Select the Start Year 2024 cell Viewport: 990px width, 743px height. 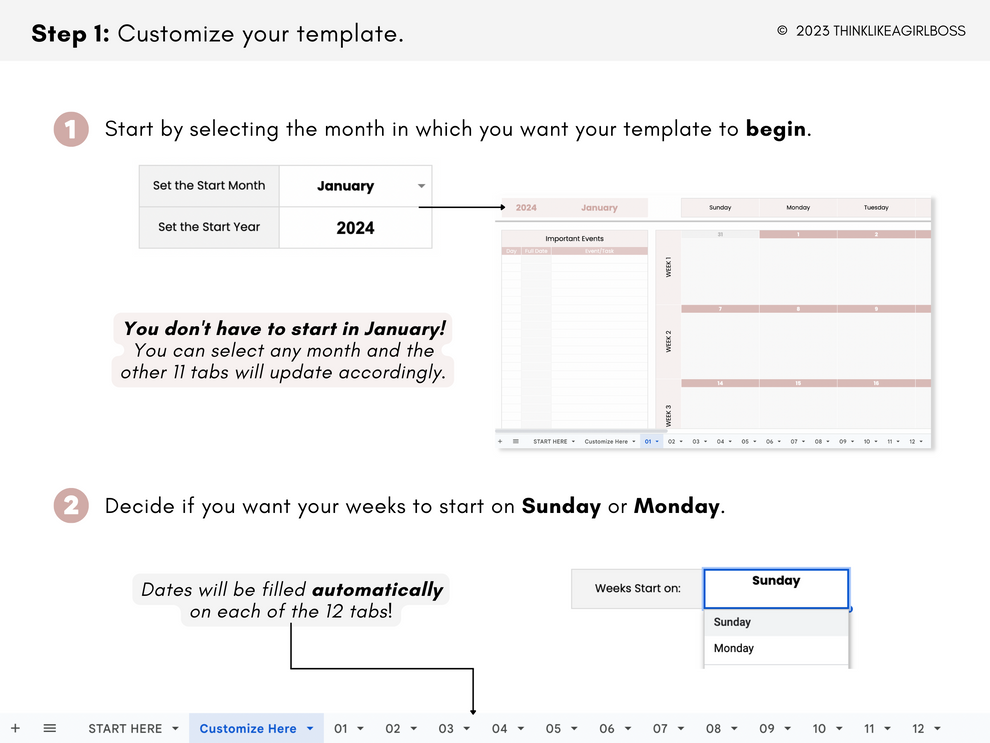pos(355,228)
